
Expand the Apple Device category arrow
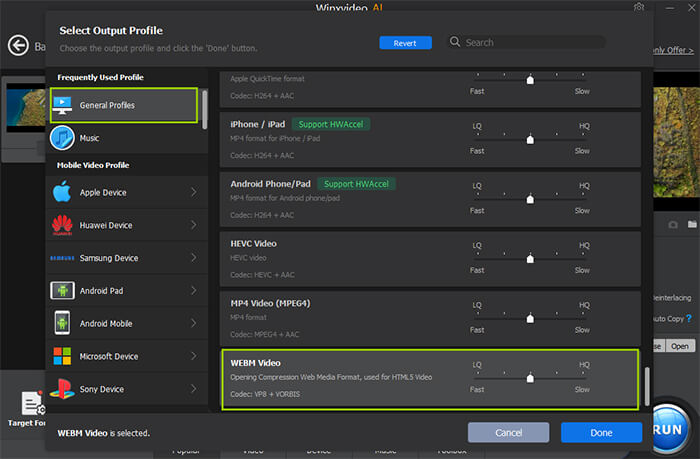coord(194,192)
